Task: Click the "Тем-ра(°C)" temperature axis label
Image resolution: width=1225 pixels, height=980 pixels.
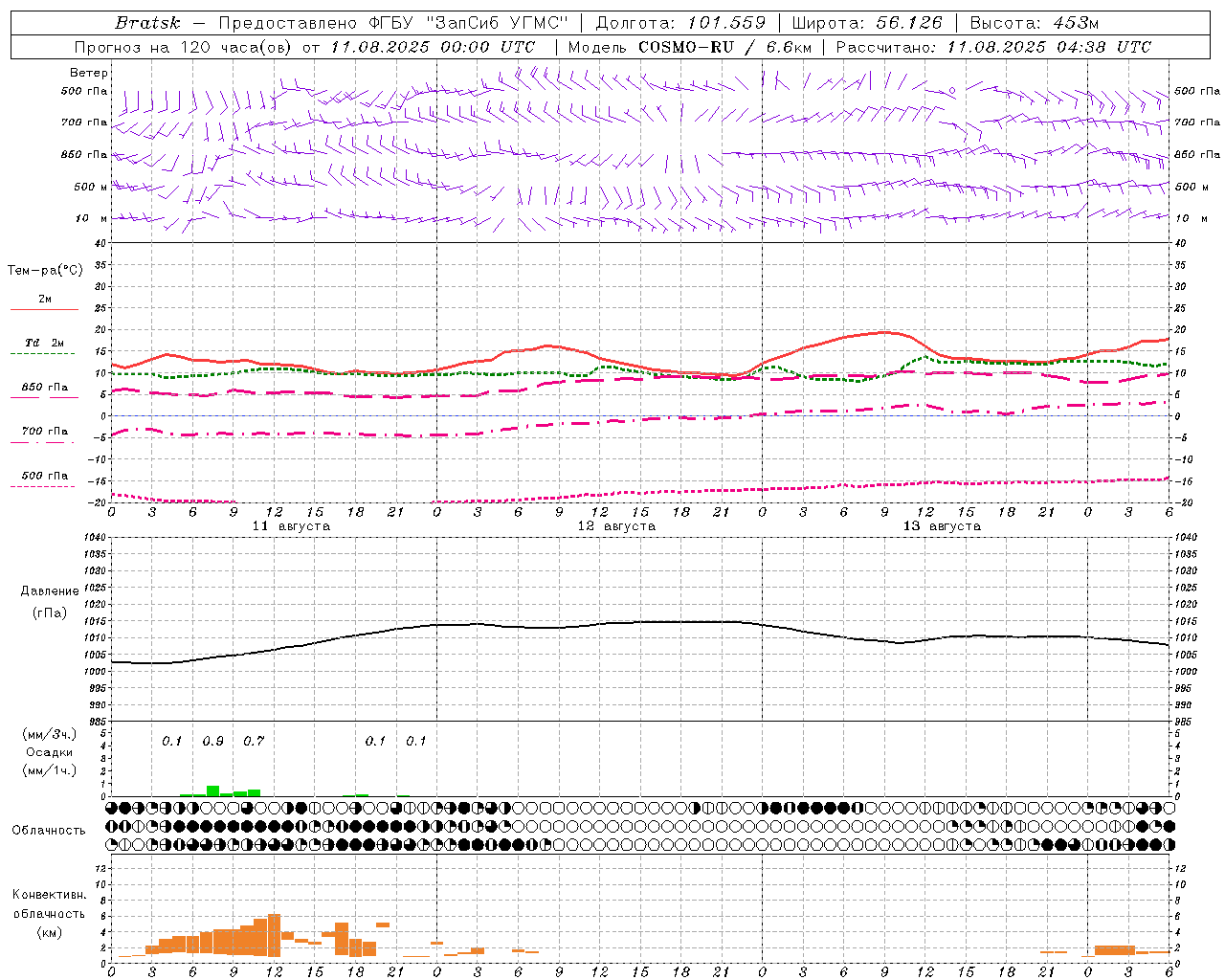Action: pos(45,271)
